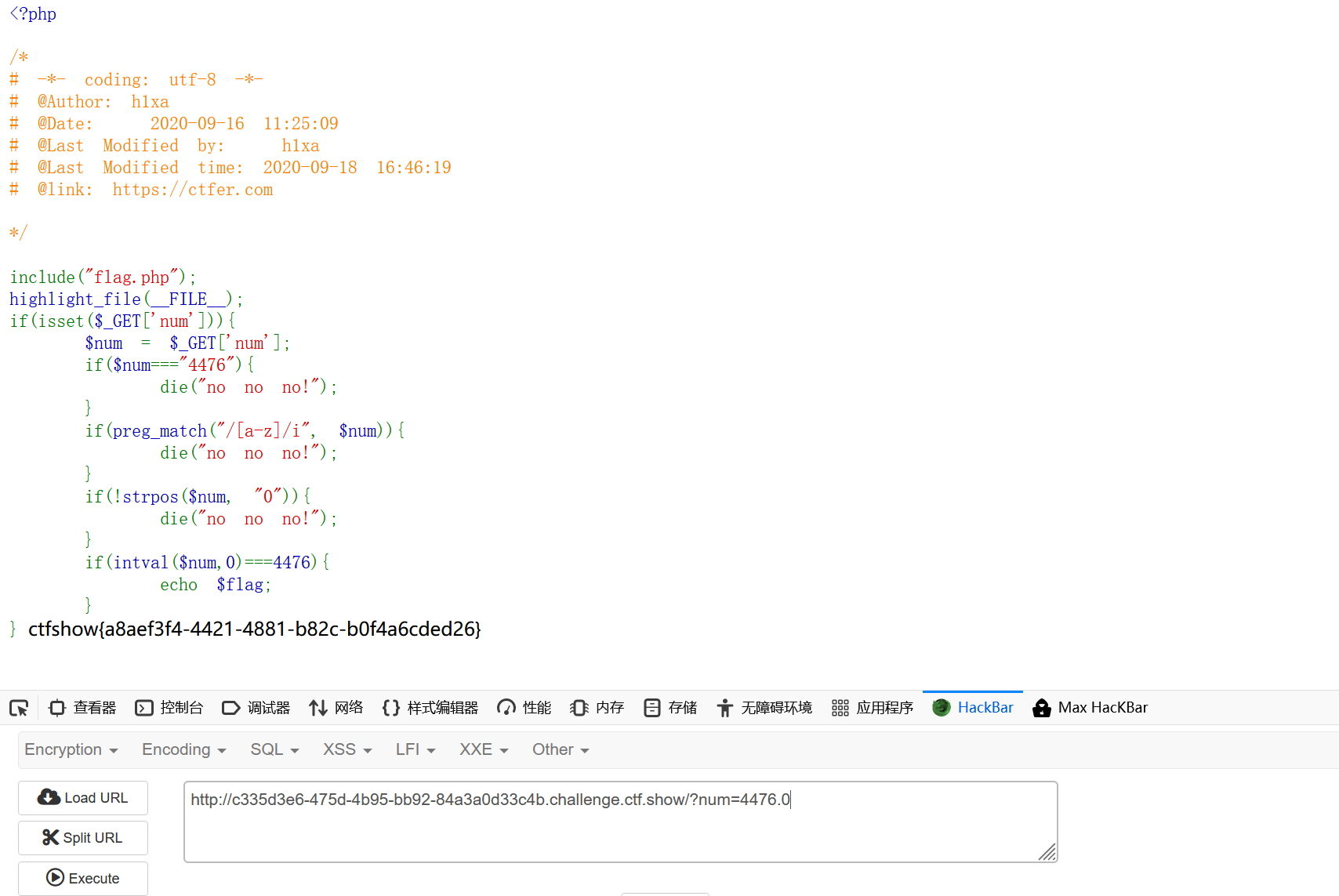The width and height of the screenshot is (1339, 896).
Task: Click the Load URL button
Action: click(x=82, y=797)
